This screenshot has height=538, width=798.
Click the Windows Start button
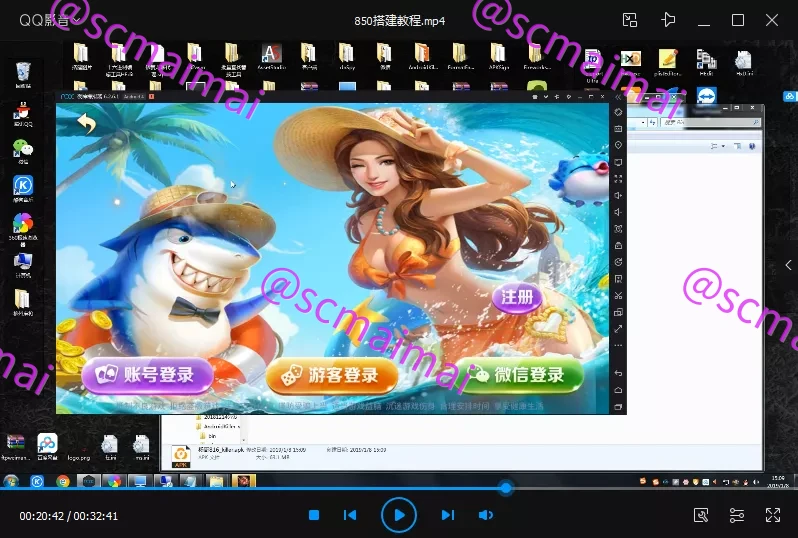11,480
